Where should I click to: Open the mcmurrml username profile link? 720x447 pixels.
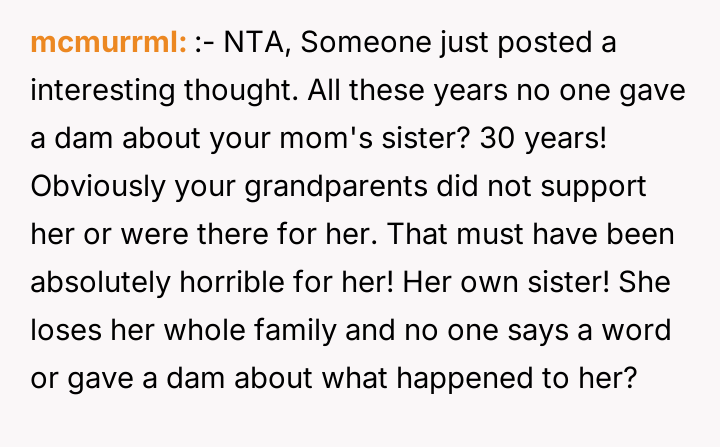coord(109,42)
